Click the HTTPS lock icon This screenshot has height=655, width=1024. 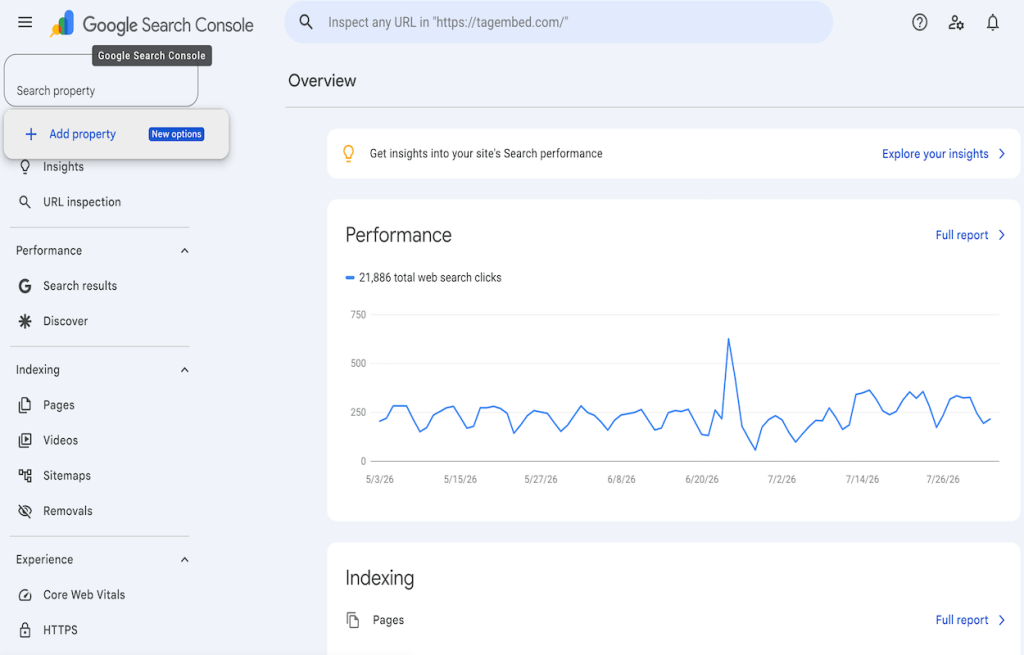(x=25, y=630)
